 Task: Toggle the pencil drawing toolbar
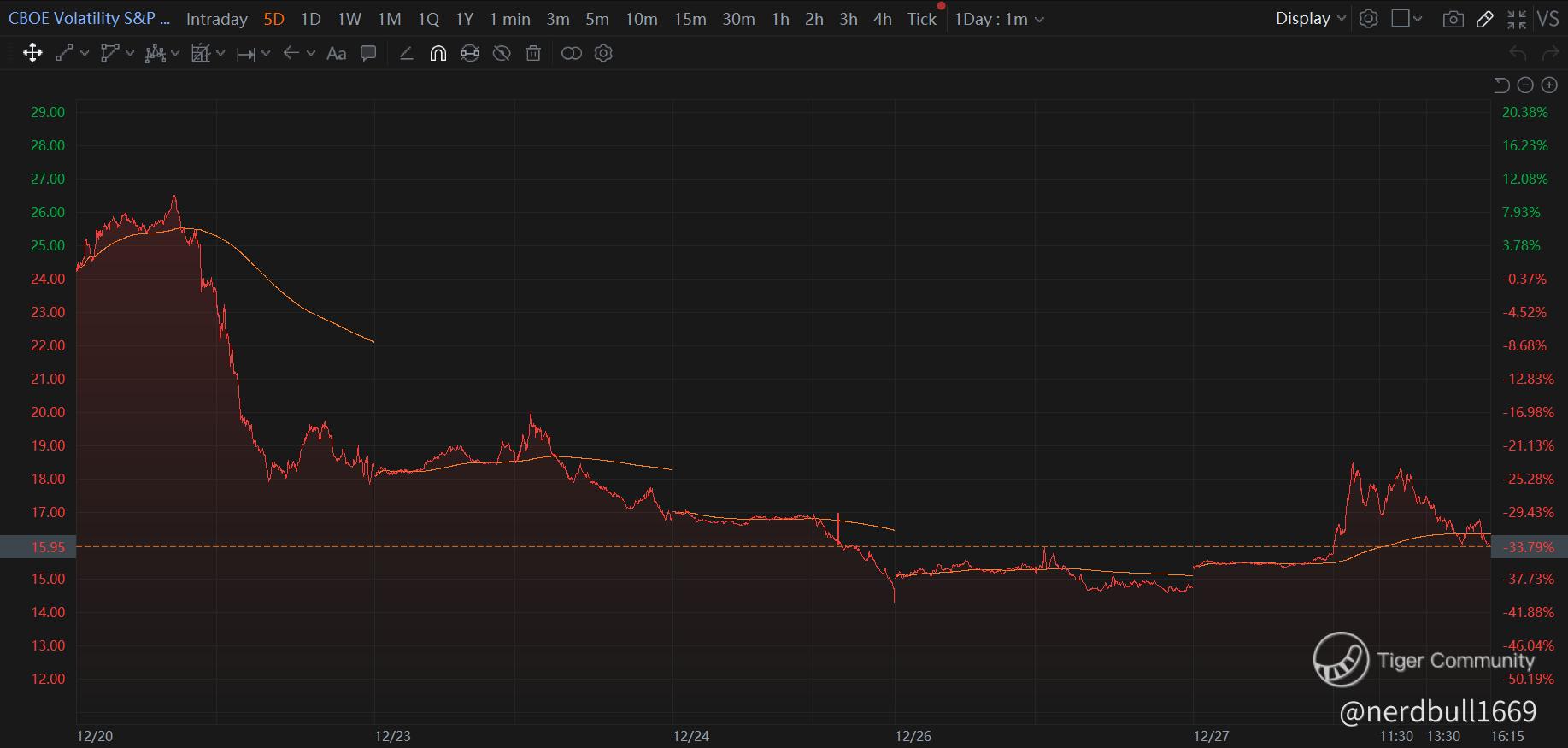click(1485, 19)
